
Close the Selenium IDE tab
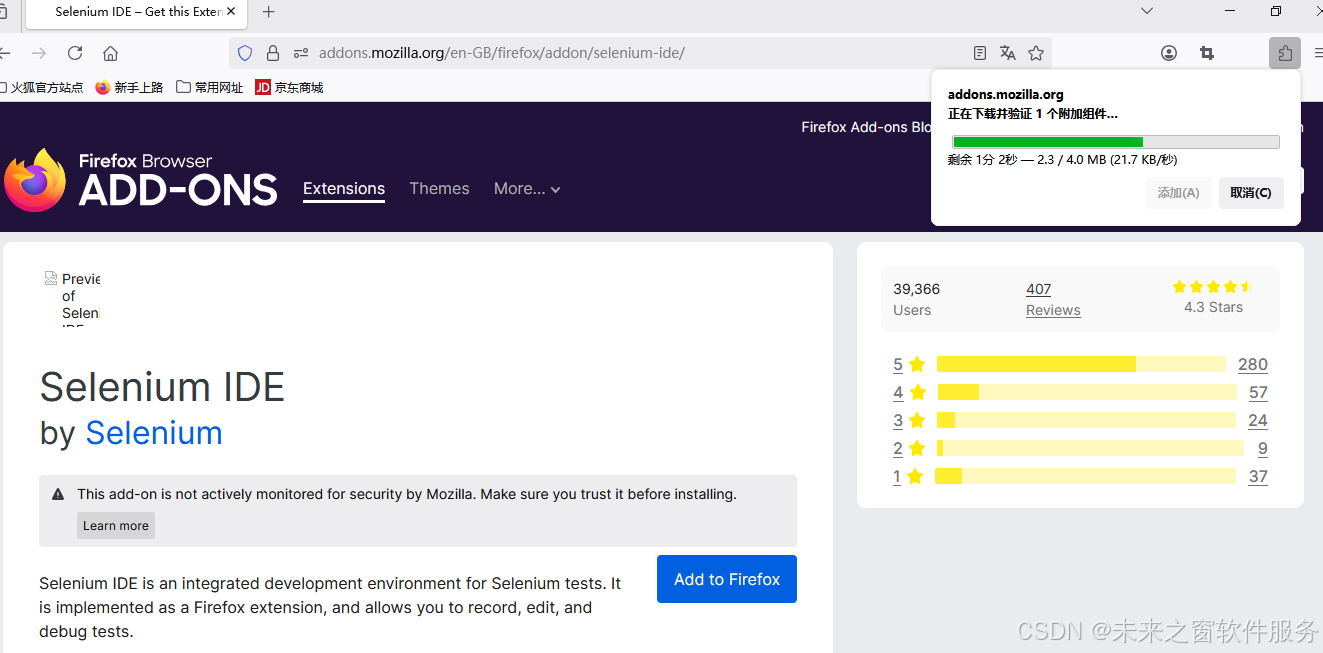click(232, 12)
